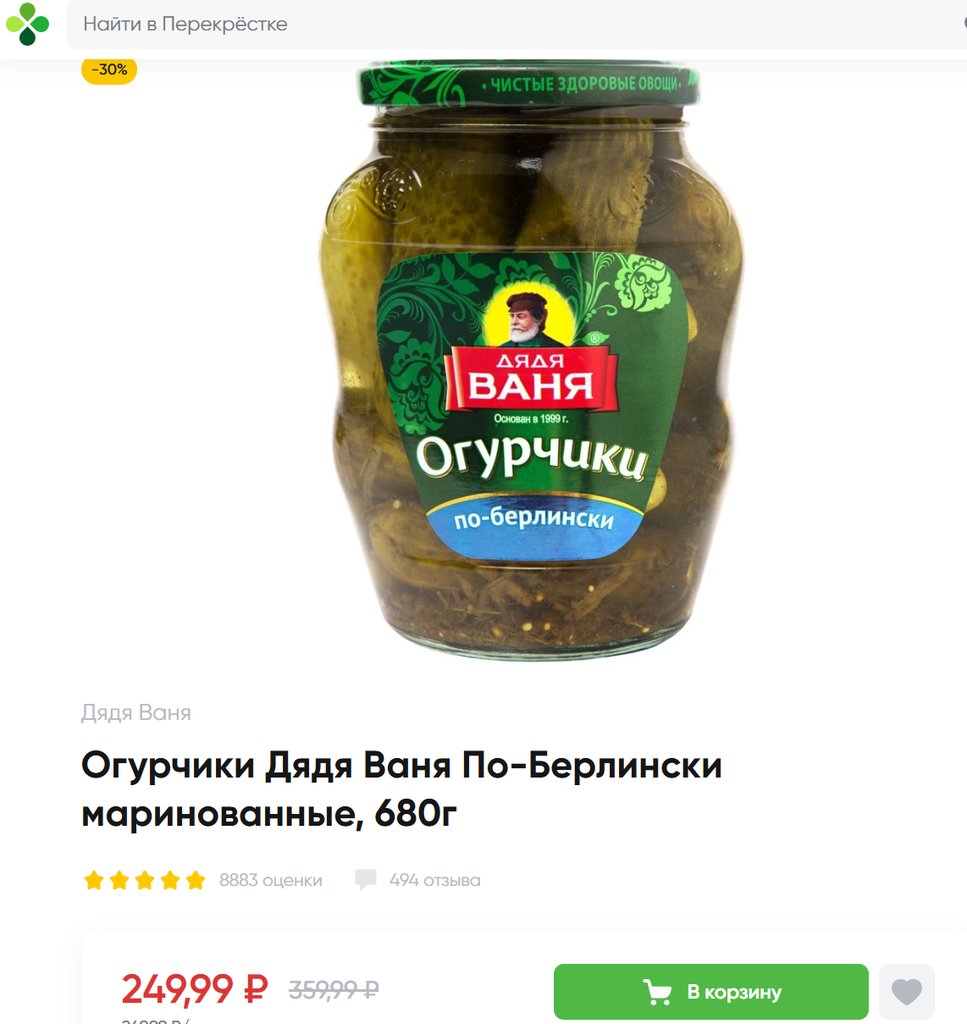Open the '8883 оценки' ratings link

click(x=270, y=880)
